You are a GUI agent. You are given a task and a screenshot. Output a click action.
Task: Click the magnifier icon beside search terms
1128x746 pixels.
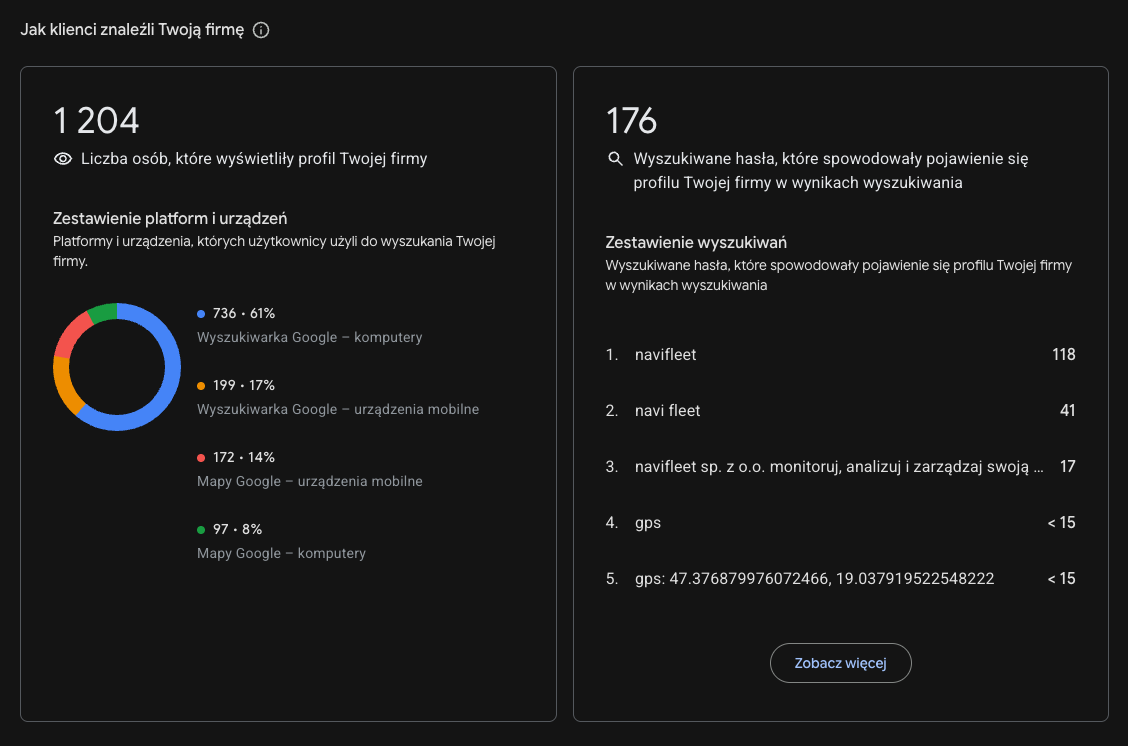[x=615, y=158]
